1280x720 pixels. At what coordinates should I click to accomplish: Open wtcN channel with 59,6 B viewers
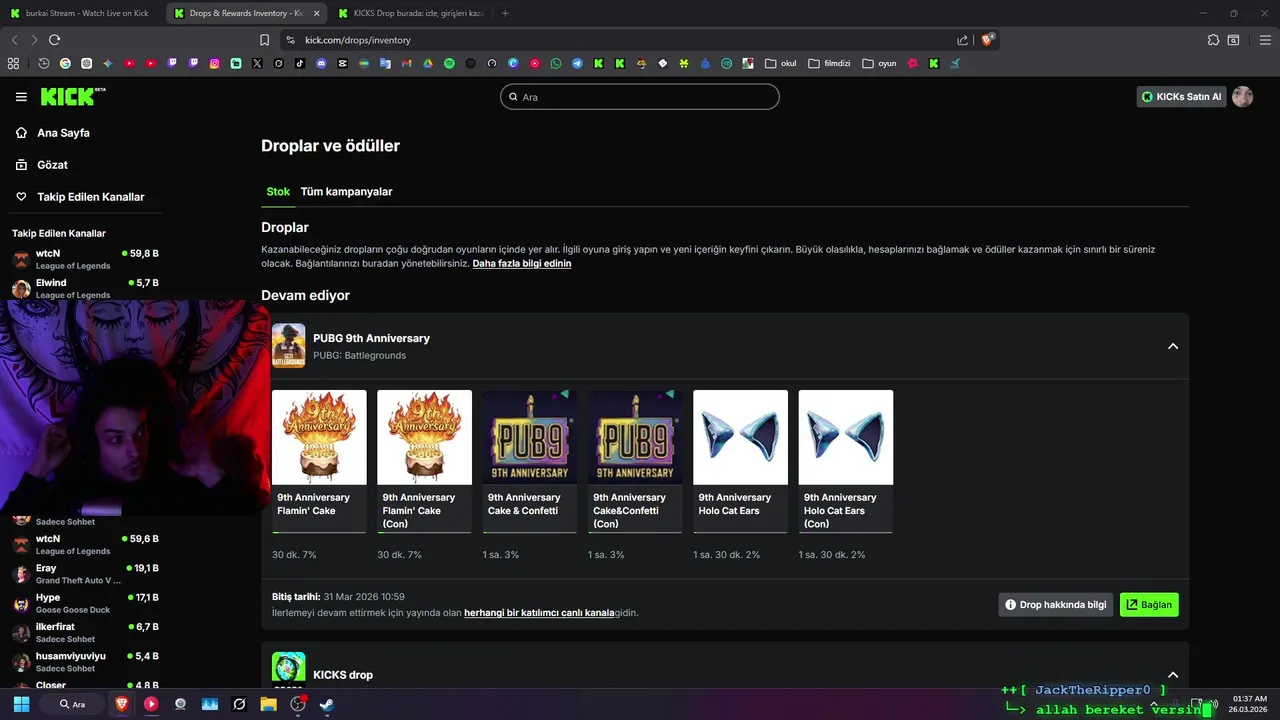pos(85,545)
